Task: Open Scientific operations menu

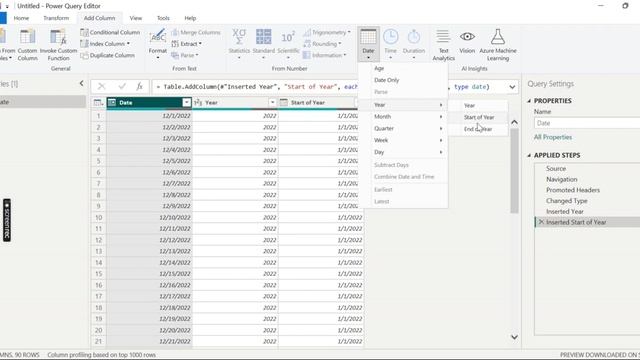Action: coord(288,44)
